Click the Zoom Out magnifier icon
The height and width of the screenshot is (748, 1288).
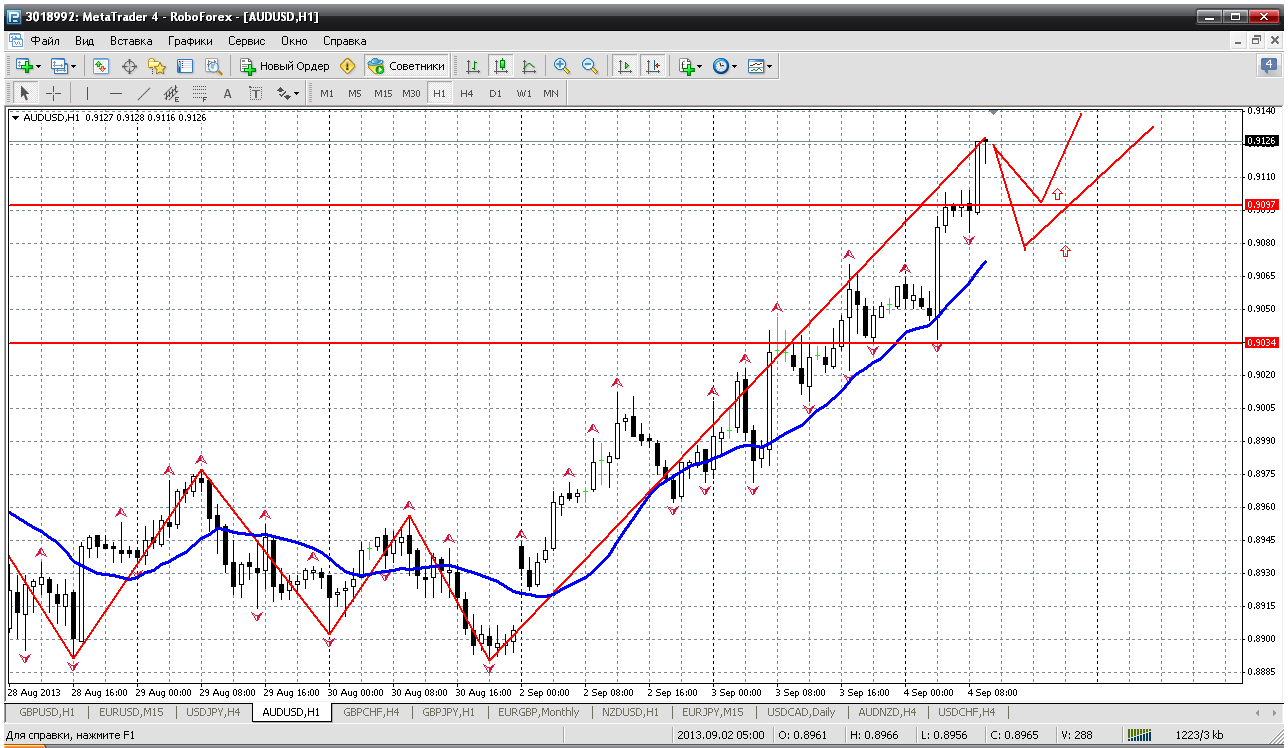click(590, 66)
